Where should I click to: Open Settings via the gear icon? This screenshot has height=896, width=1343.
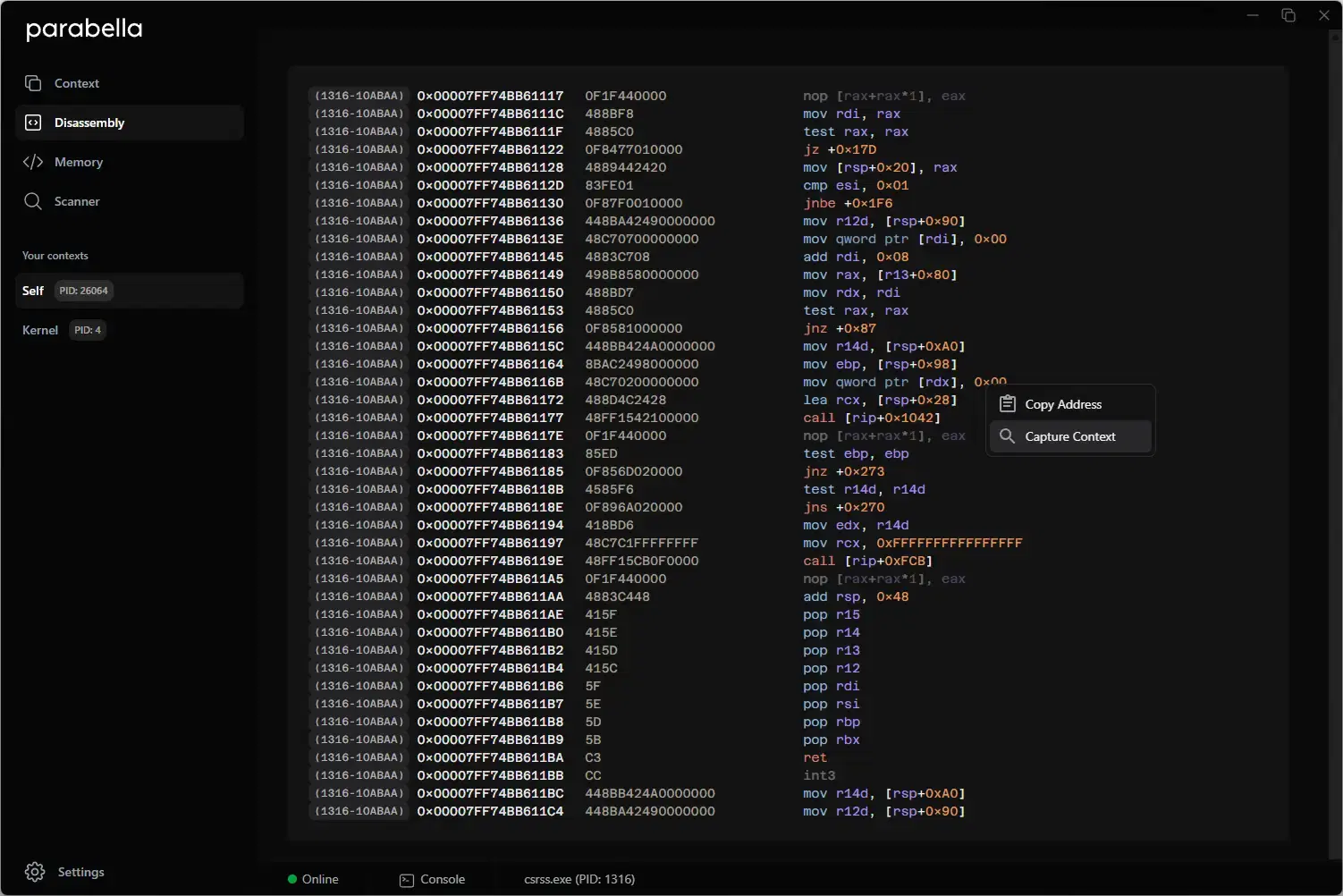click(x=34, y=871)
